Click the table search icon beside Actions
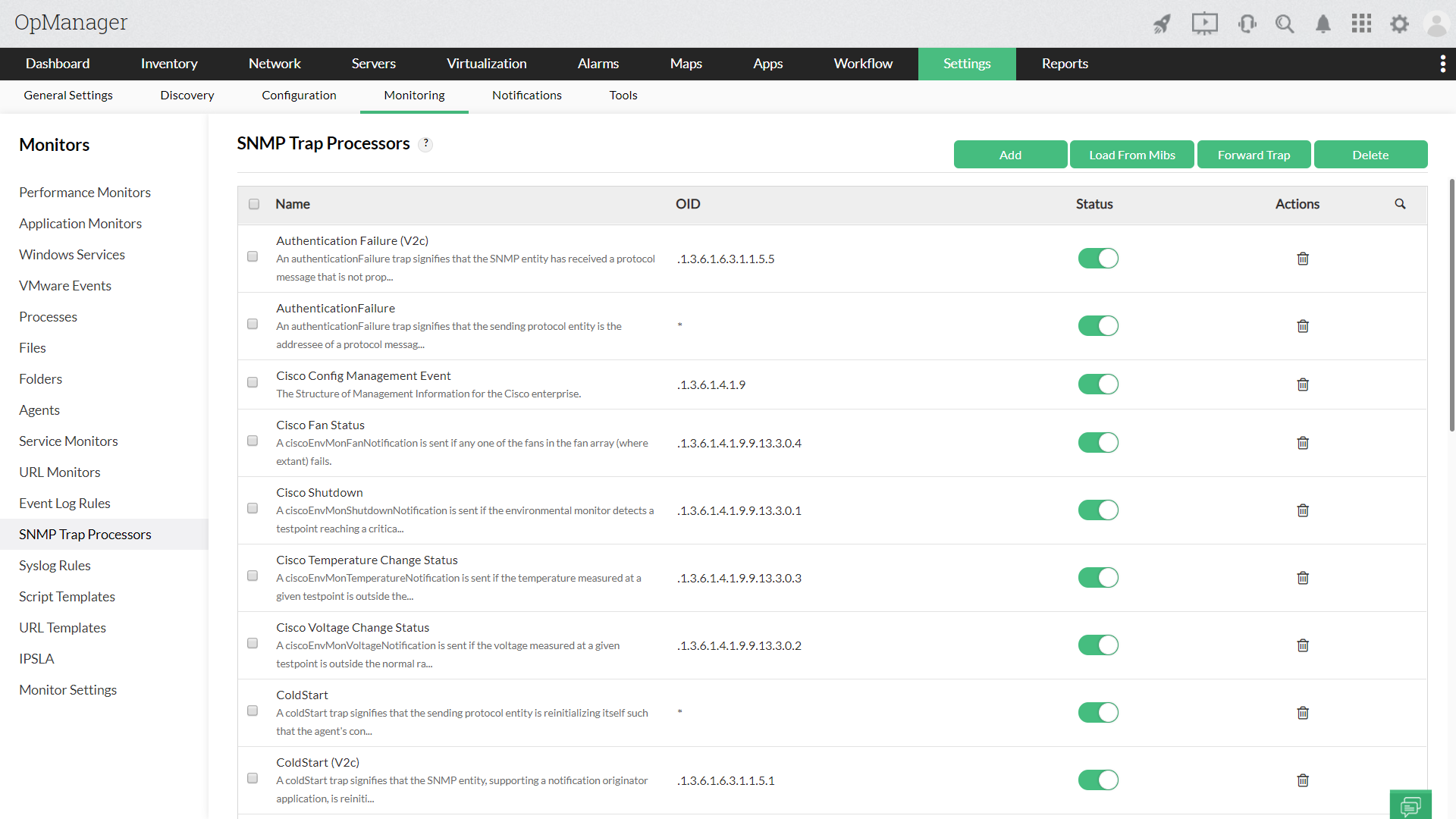 tap(1400, 204)
